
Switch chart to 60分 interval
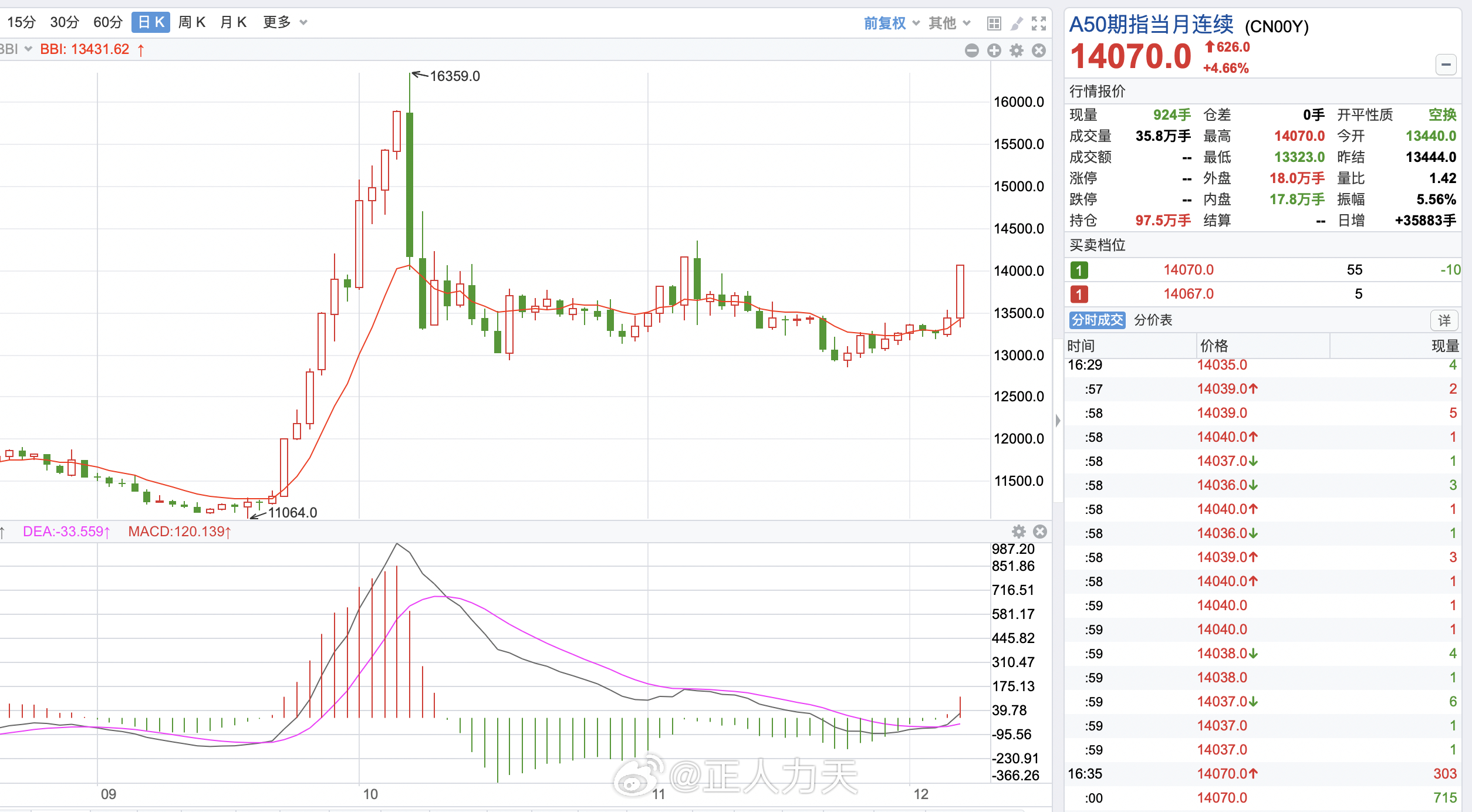click(108, 22)
